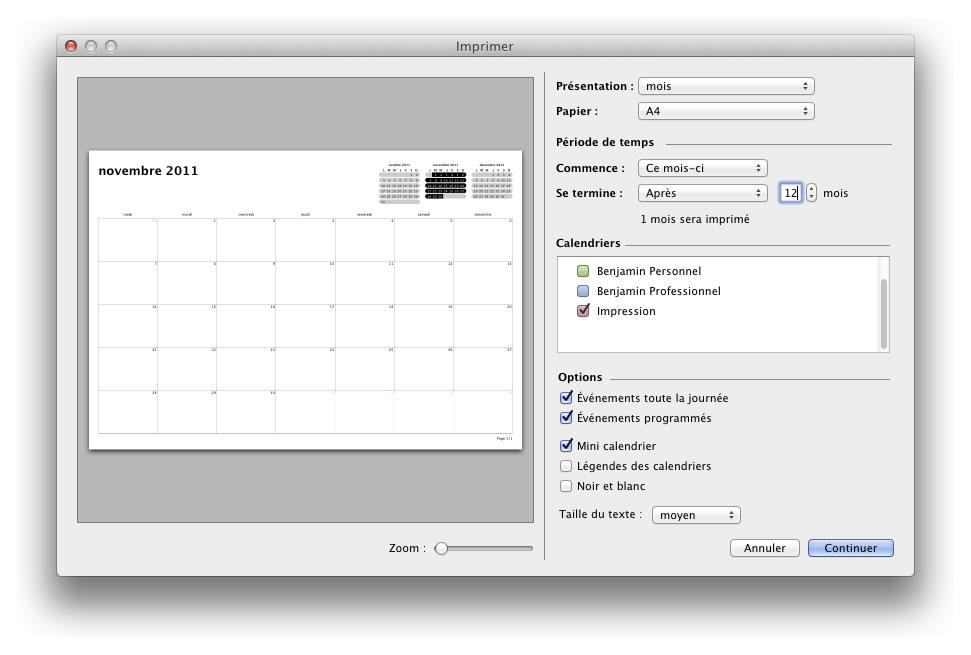971x655 pixels.
Task: Enable Noir et blanc printing
Action: [x=564, y=486]
